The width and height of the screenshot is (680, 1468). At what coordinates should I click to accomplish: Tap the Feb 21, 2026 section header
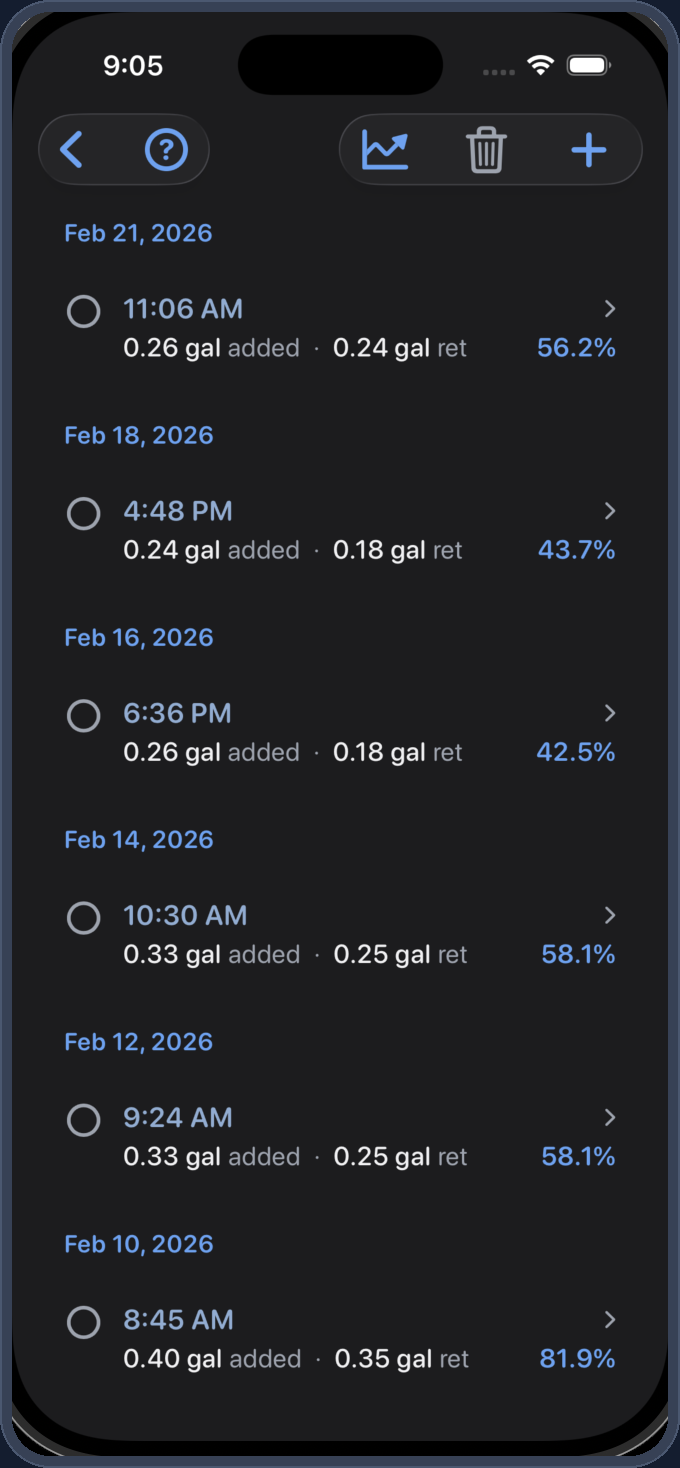point(138,233)
